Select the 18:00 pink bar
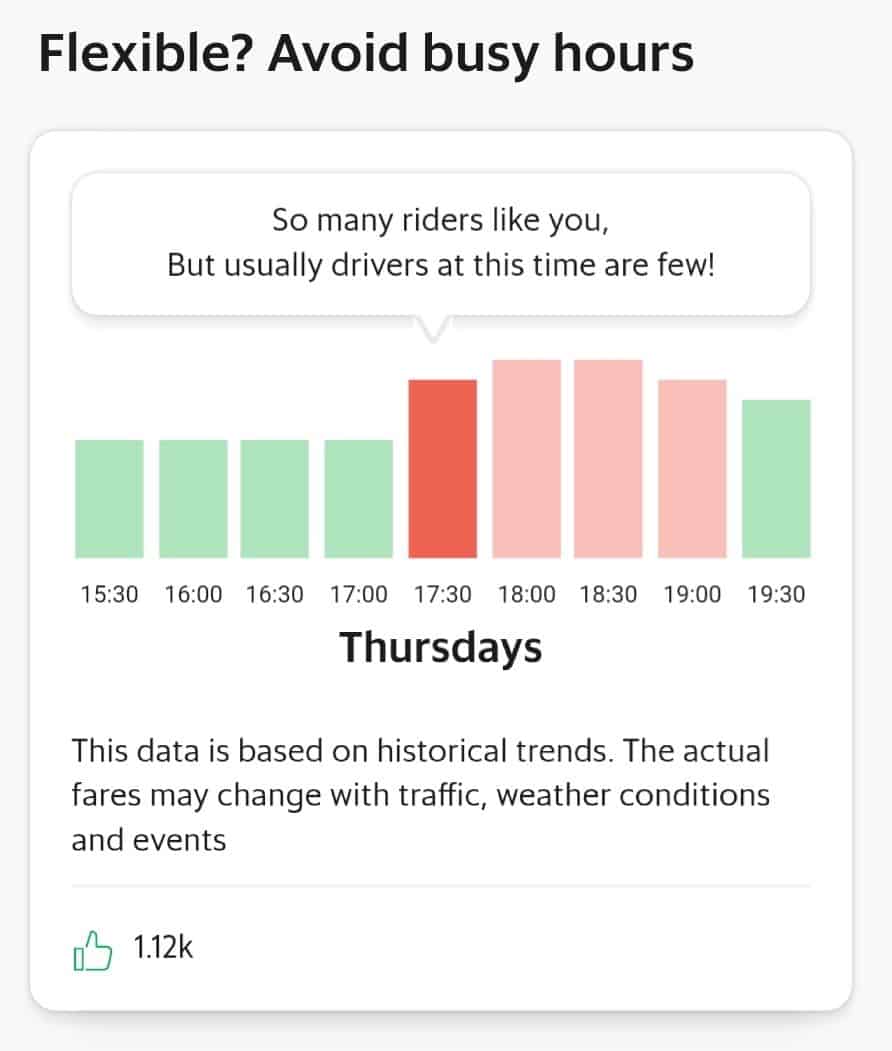 527,458
